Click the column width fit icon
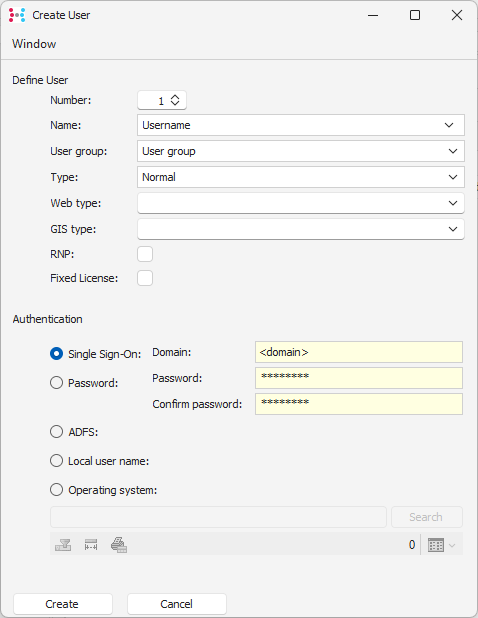Image resolution: width=478 pixels, height=618 pixels. [91, 545]
